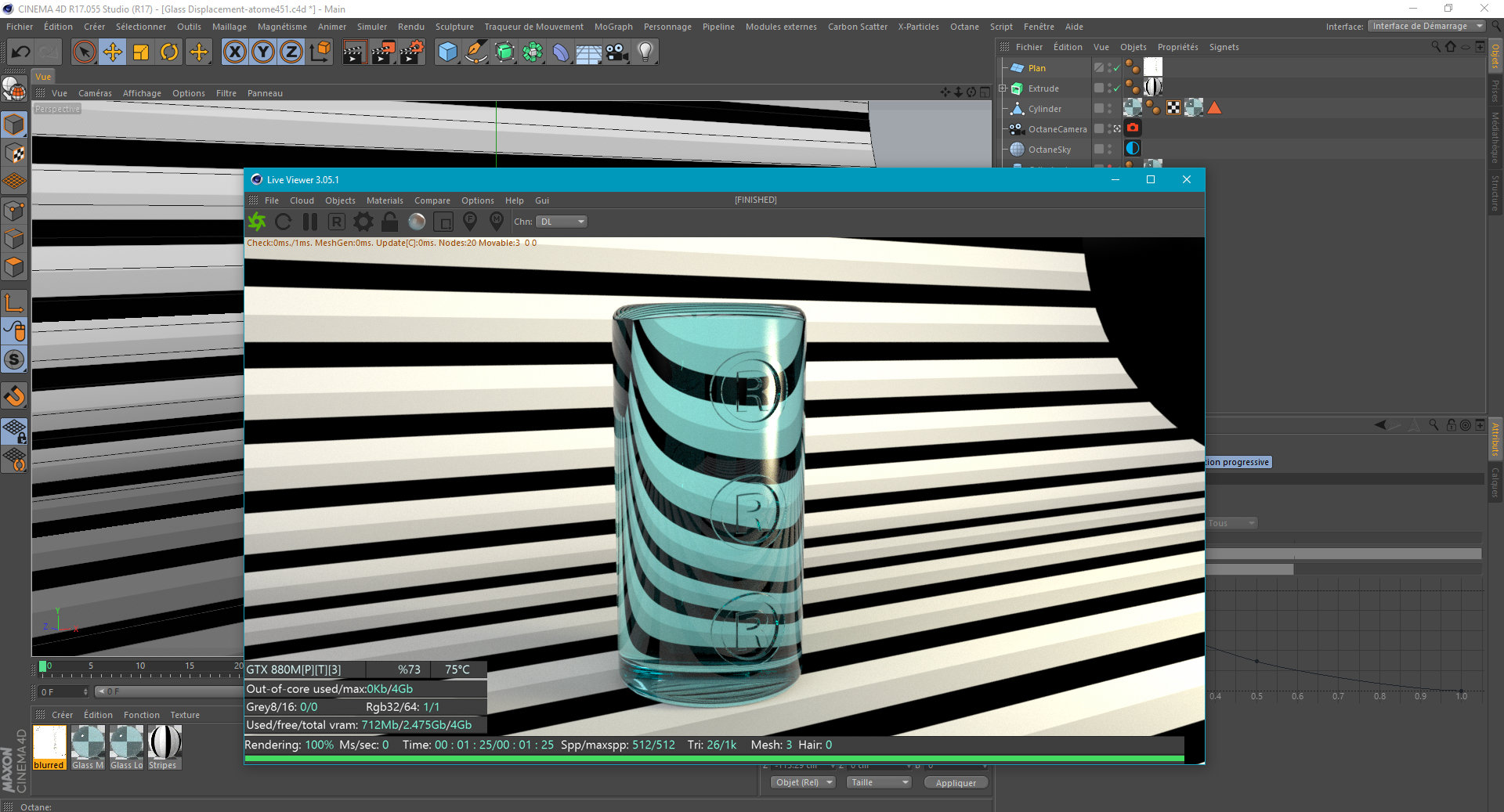Open the Edit Render Settings icon
The image size is (1504, 812).
pos(412,52)
